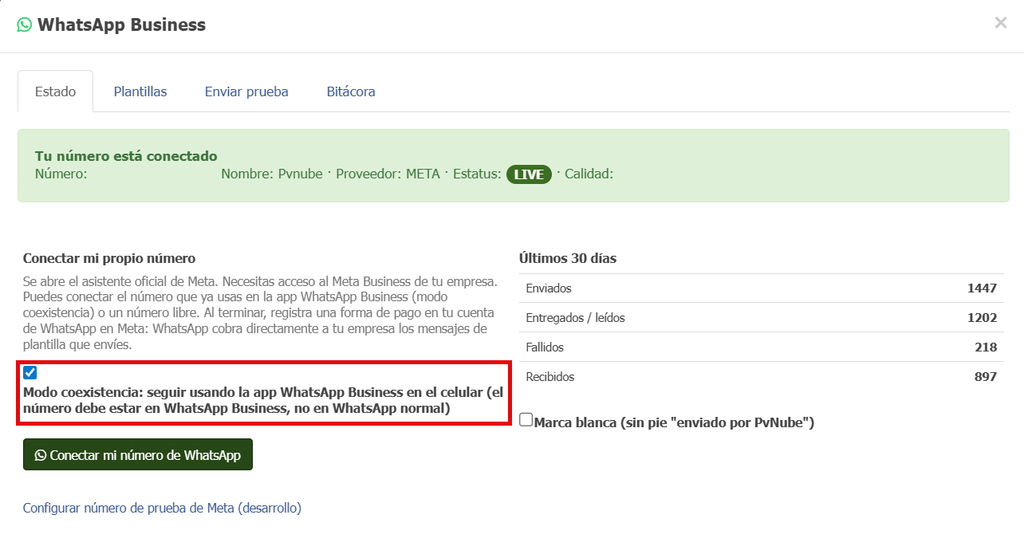1024x553 pixels.
Task: Uncheck the Modo coexistencia checkbox
Action: [x=30, y=372]
